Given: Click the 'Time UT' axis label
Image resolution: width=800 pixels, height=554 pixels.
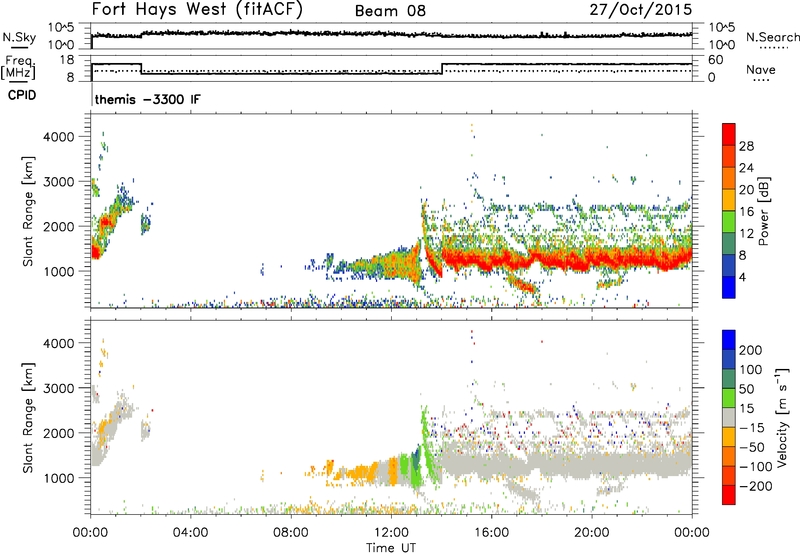Looking at the screenshot, I should 391,548.
